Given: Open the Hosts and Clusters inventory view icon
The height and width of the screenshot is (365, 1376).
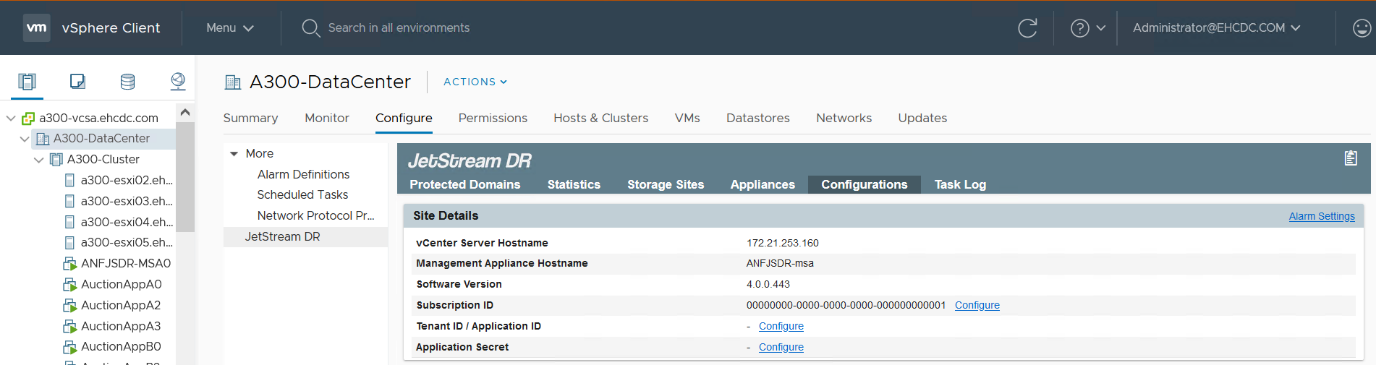Looking at the screenshot, I should click(x=27, y=81).
